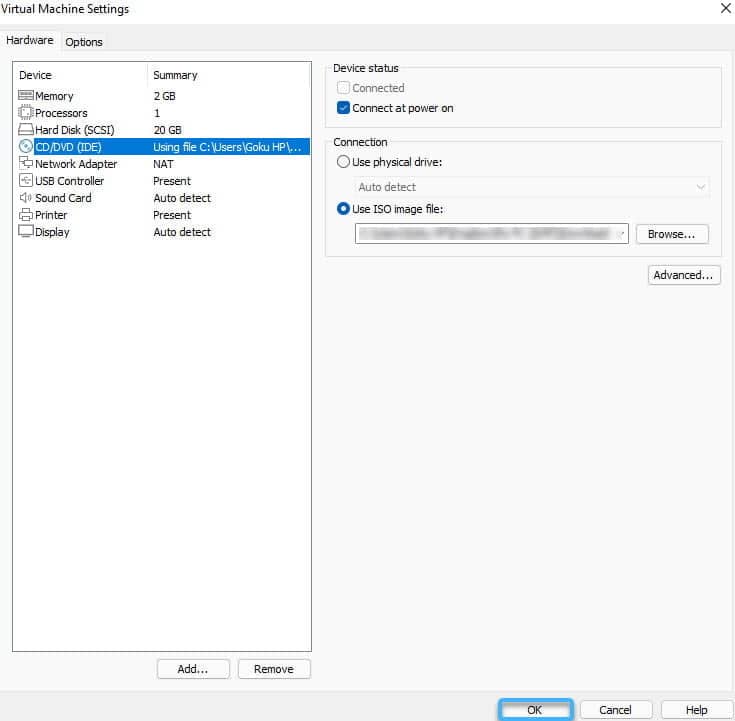Select the USB Controller icon
The width and height of the screenshot is (735, 721).
pos(26,181)
